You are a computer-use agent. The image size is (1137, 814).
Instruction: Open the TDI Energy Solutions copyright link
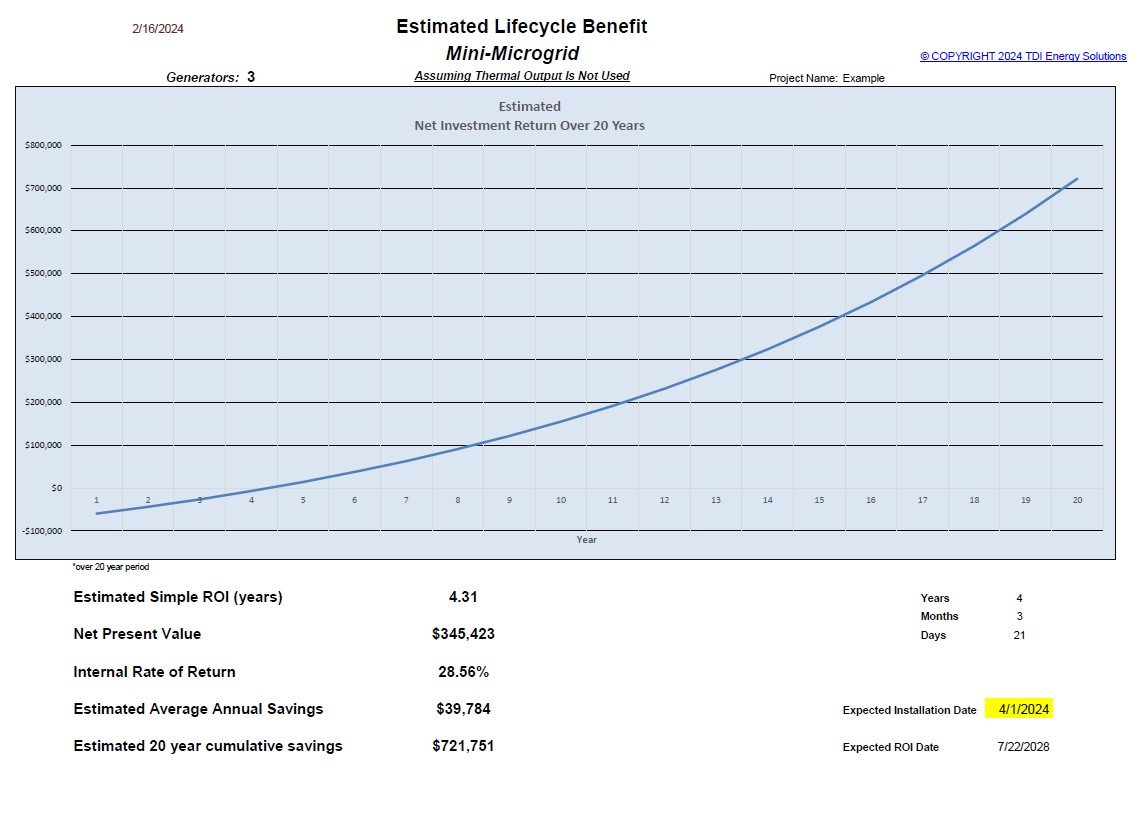[1022, 56]
